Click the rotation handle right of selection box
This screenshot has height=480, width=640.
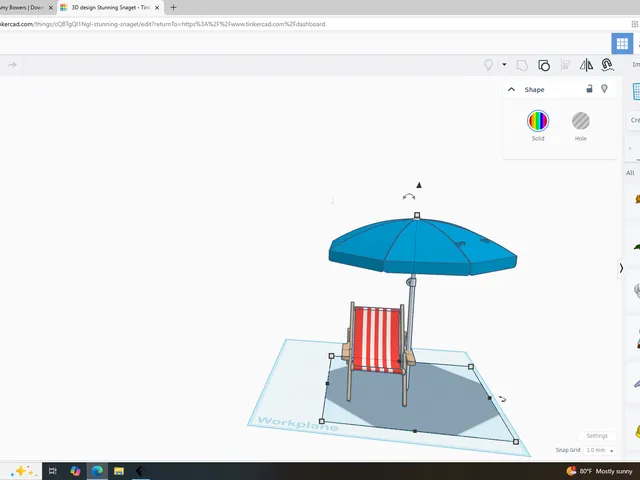502,399
